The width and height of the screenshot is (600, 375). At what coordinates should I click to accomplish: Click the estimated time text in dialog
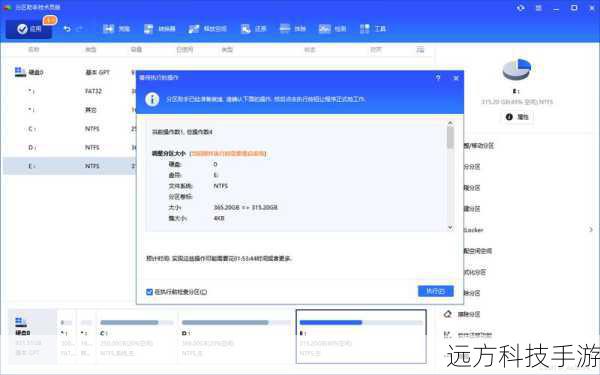click(218, 259)
